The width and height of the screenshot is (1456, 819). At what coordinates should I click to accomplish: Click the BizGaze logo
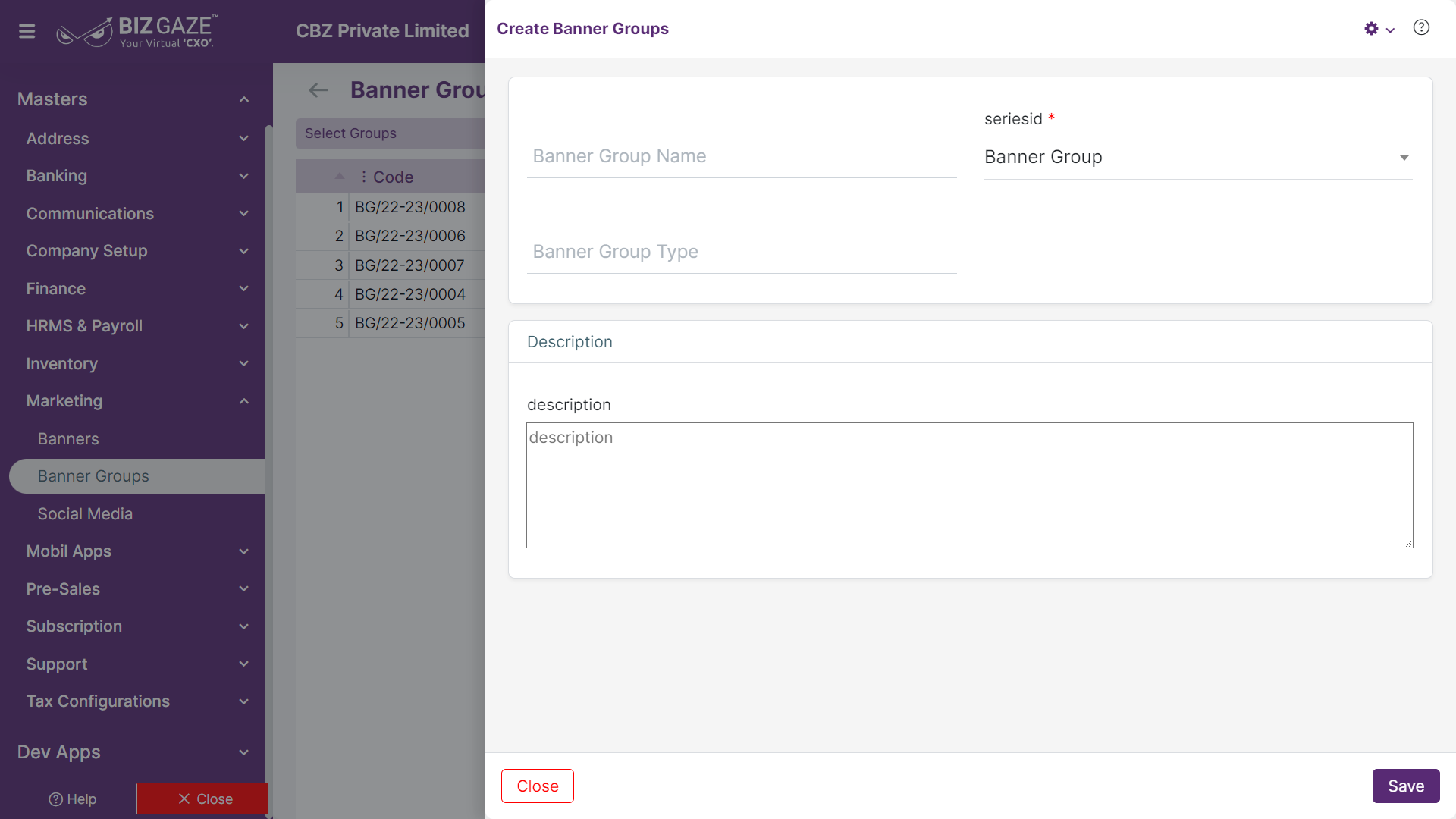(137, 31)
